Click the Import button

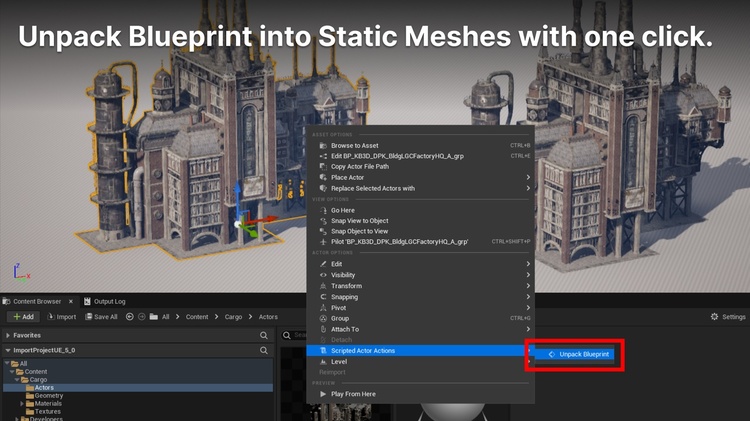coord(60,317)
